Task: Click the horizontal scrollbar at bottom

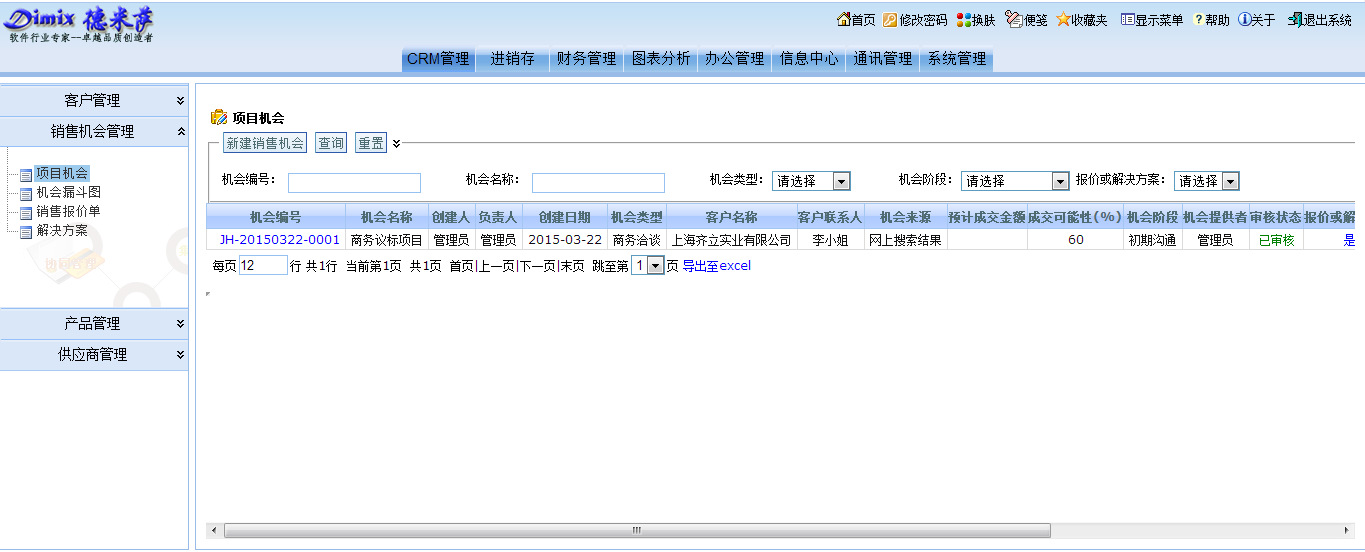Action: coord(634,530)
